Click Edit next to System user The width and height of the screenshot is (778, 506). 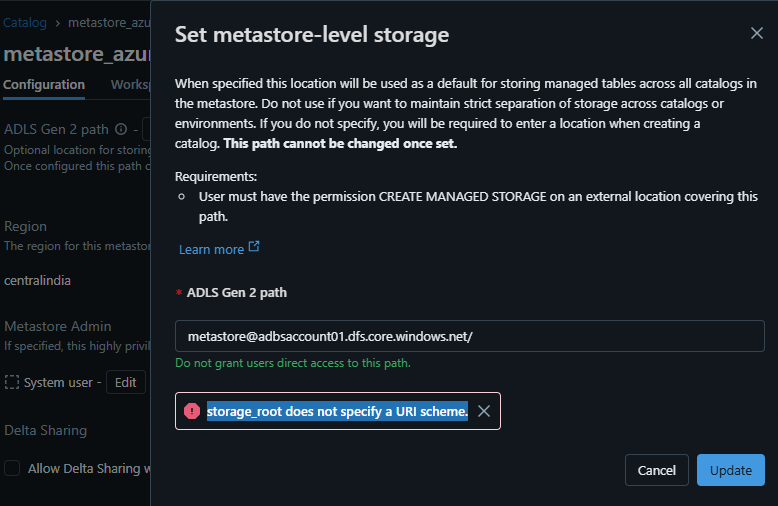tap(125, 382)
